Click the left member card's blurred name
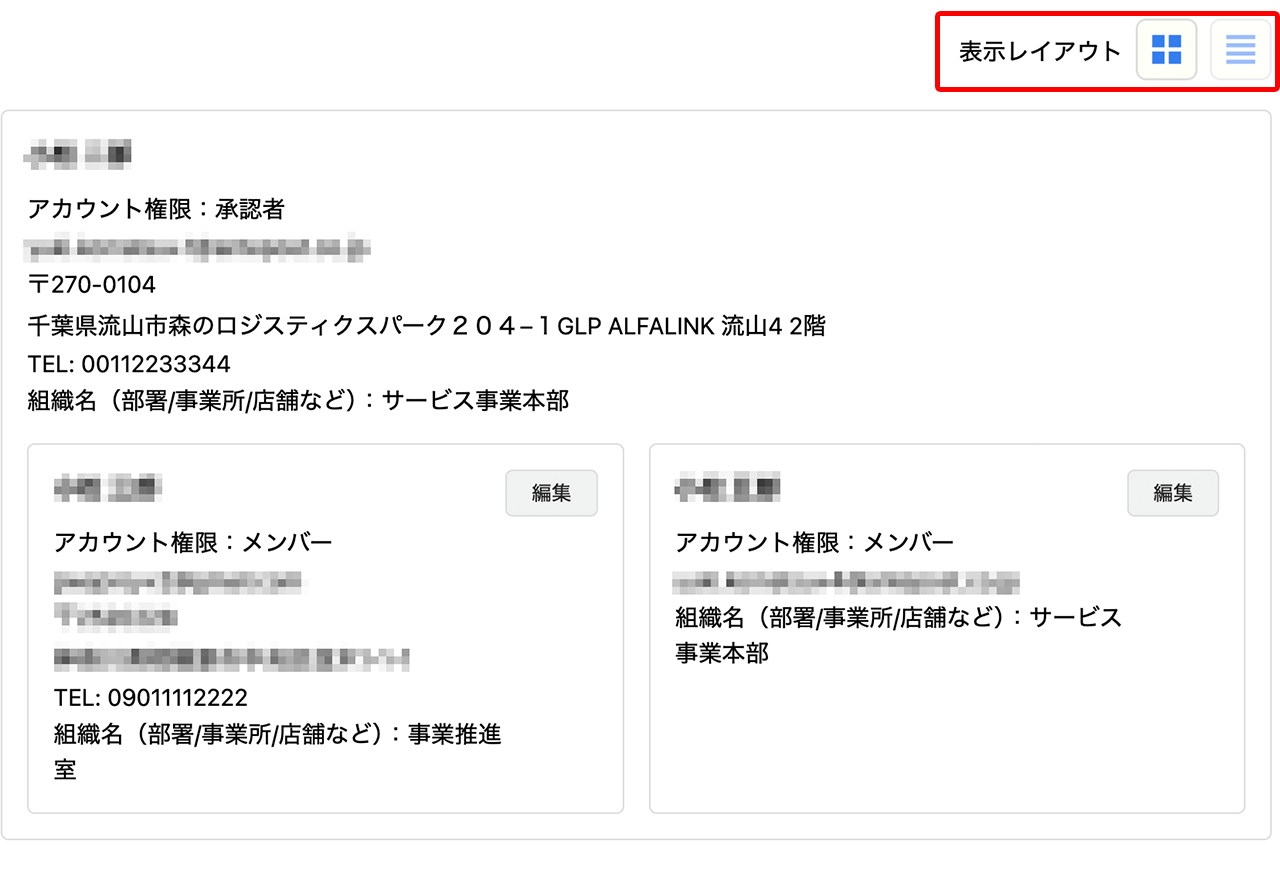The width and height of the screenshot is (1280, 872). coord(108,490)
